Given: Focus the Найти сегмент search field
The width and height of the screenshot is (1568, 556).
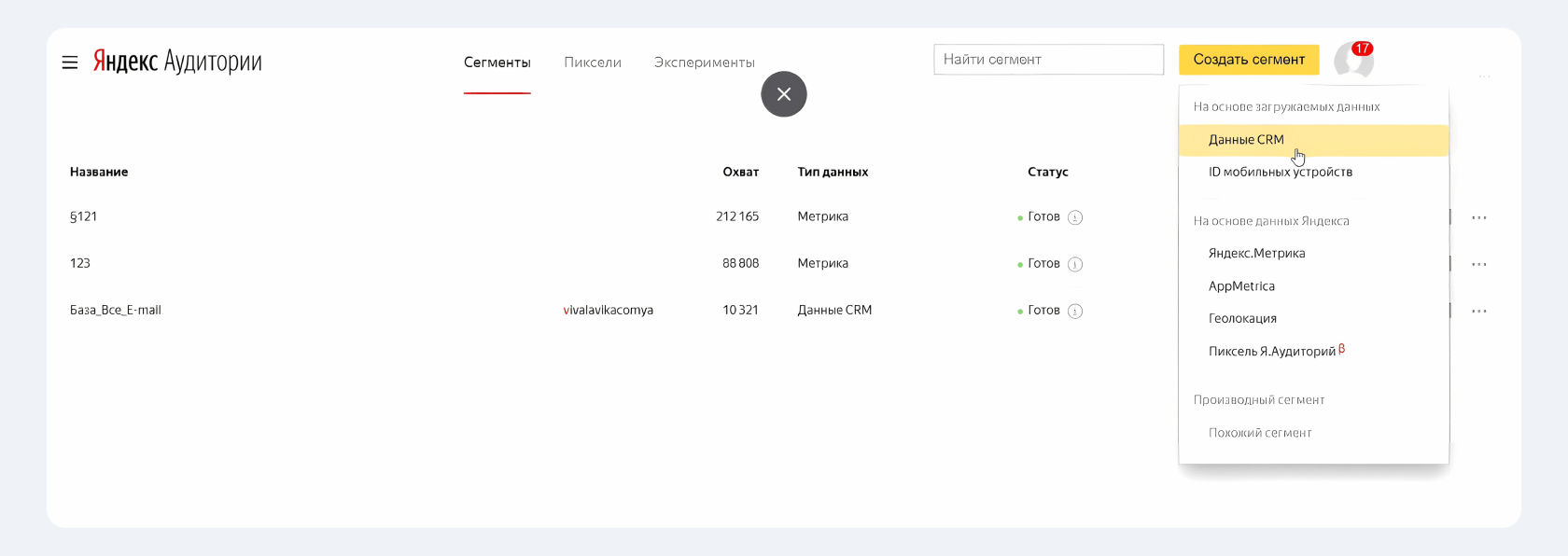Looking at the screenshot, I should tap(1049, 60).
